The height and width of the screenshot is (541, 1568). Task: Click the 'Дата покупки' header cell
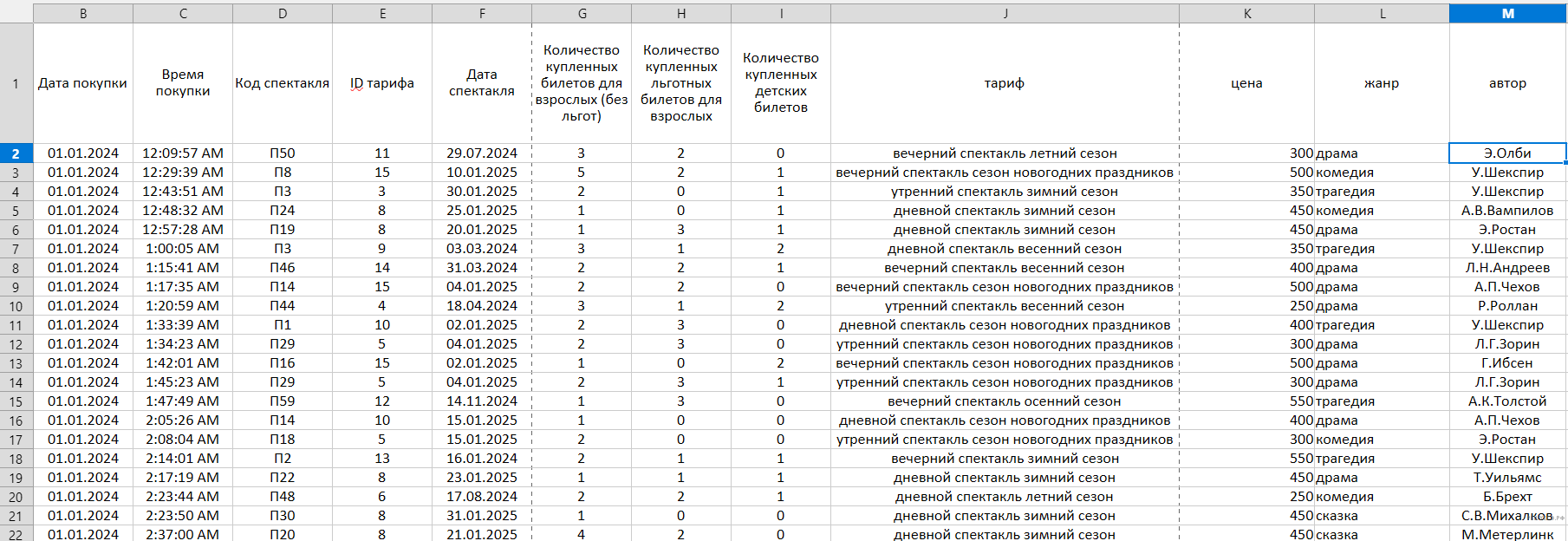coord(82,83)
